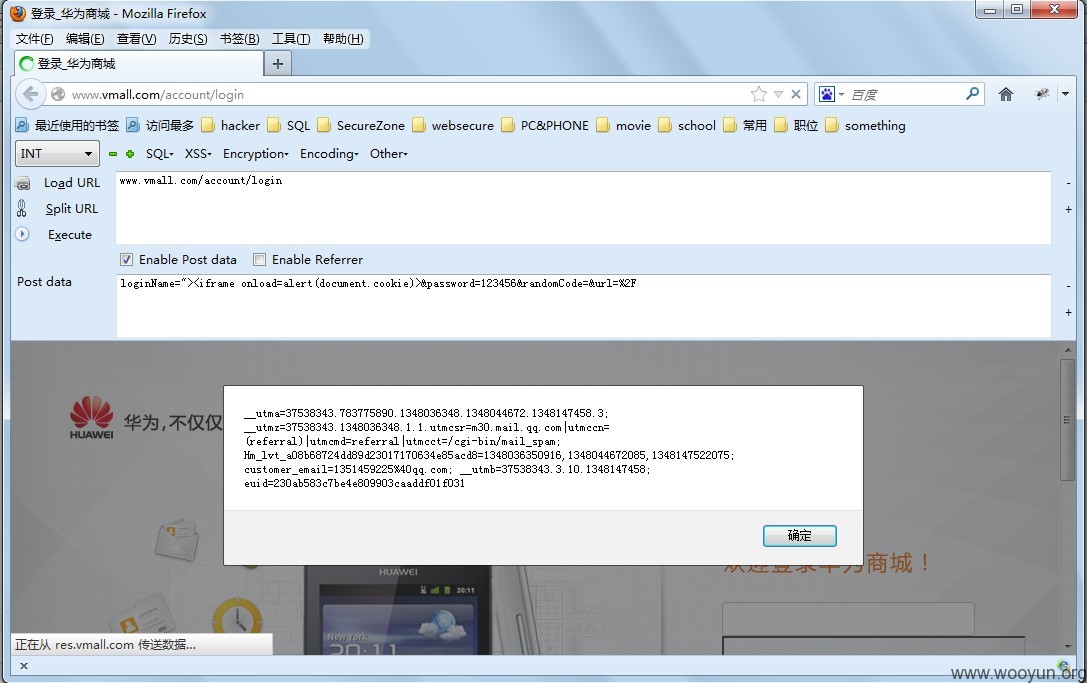Screen dimensions: 1087x683
Task: Enlarge URL box with plus sign
Action: coord(1068,209)
